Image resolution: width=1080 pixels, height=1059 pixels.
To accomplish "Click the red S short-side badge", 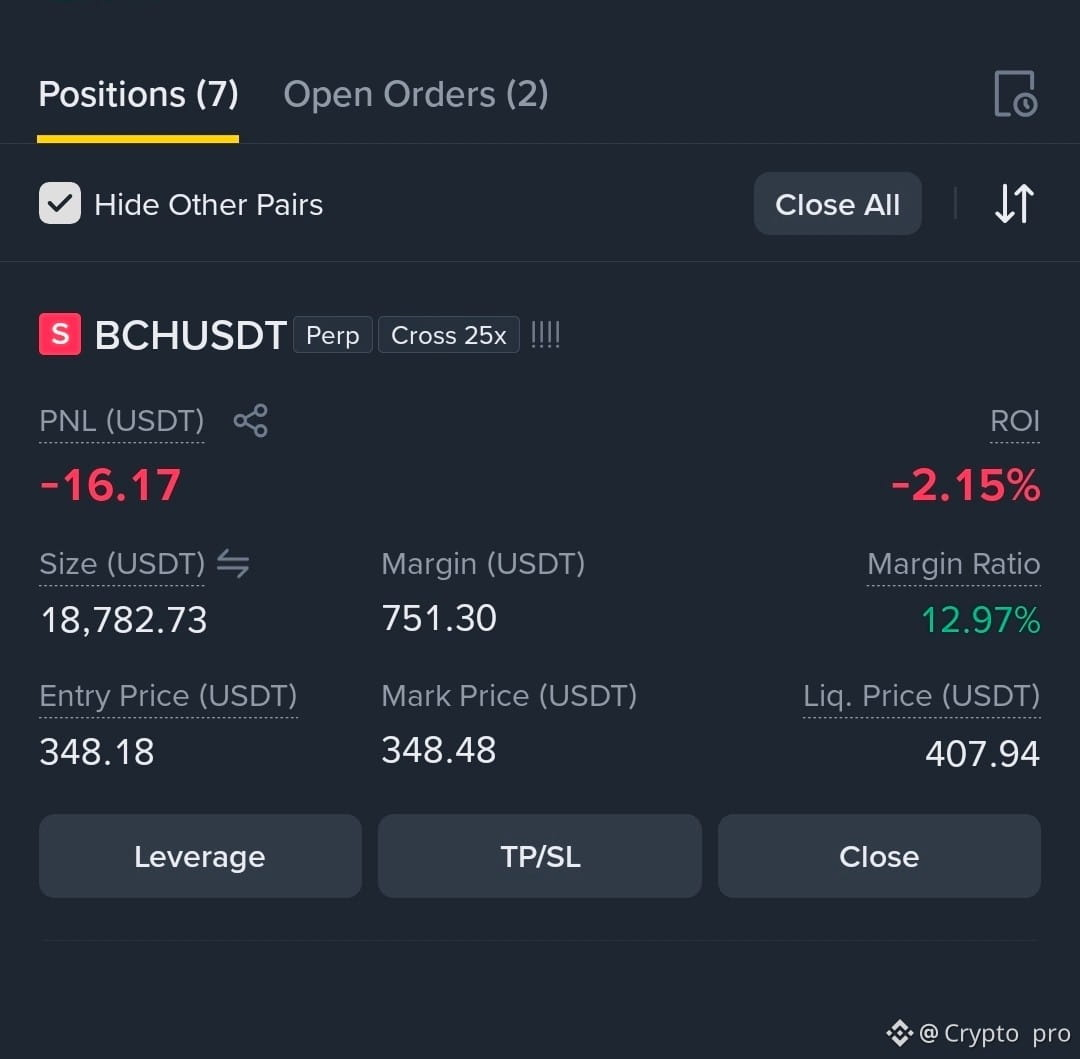I will pos(60,334).
